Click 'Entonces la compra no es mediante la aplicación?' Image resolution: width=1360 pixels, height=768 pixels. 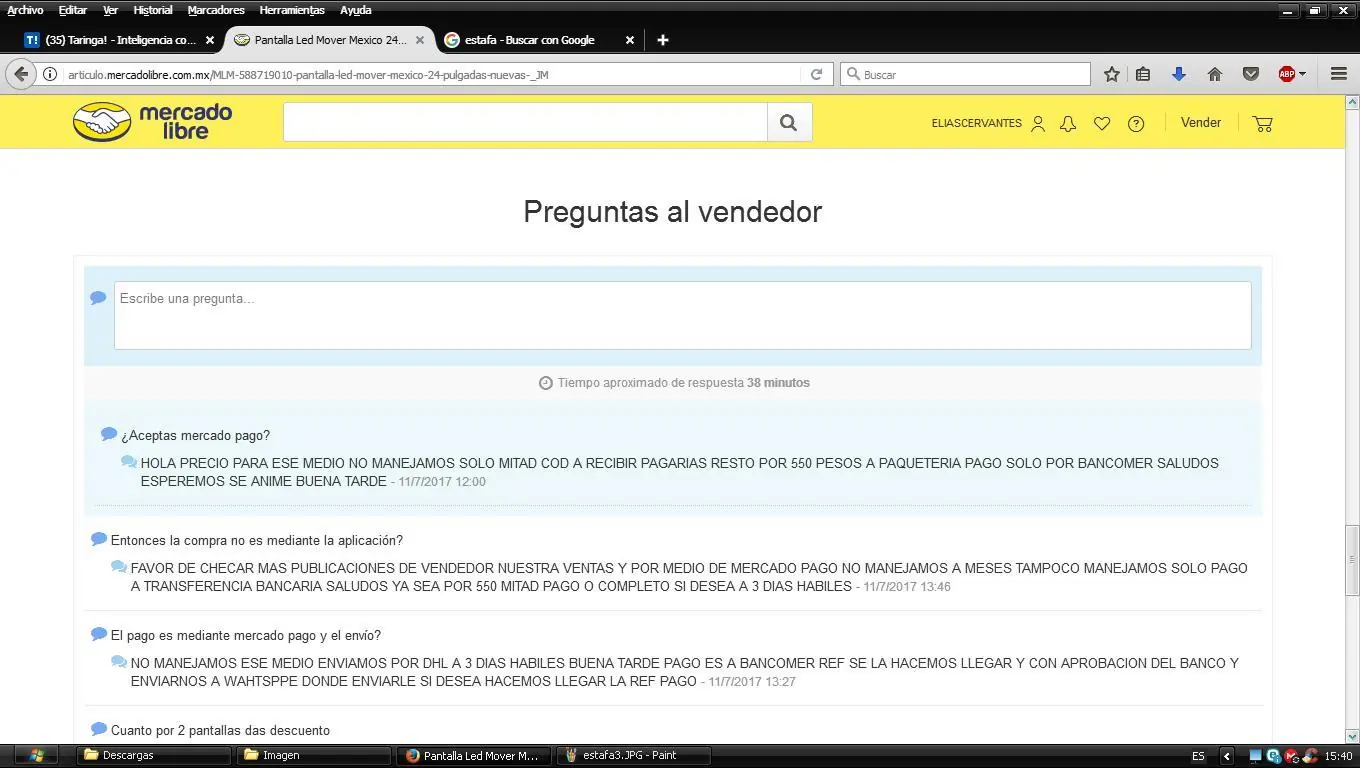[257, 540]
